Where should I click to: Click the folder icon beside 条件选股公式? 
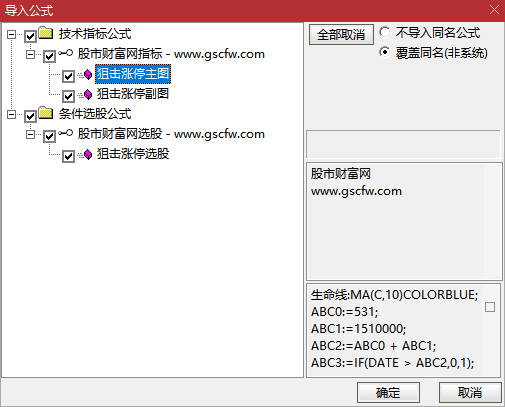pos(46,113)
